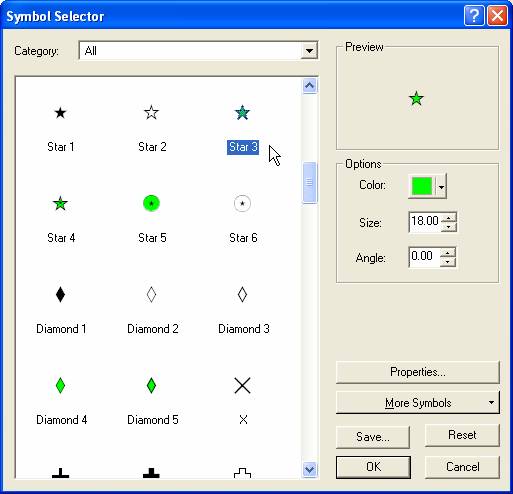Confirm selection with the OK button
Image resolution: width=513 pixels, height=494 pixels.
coord(373,467)
